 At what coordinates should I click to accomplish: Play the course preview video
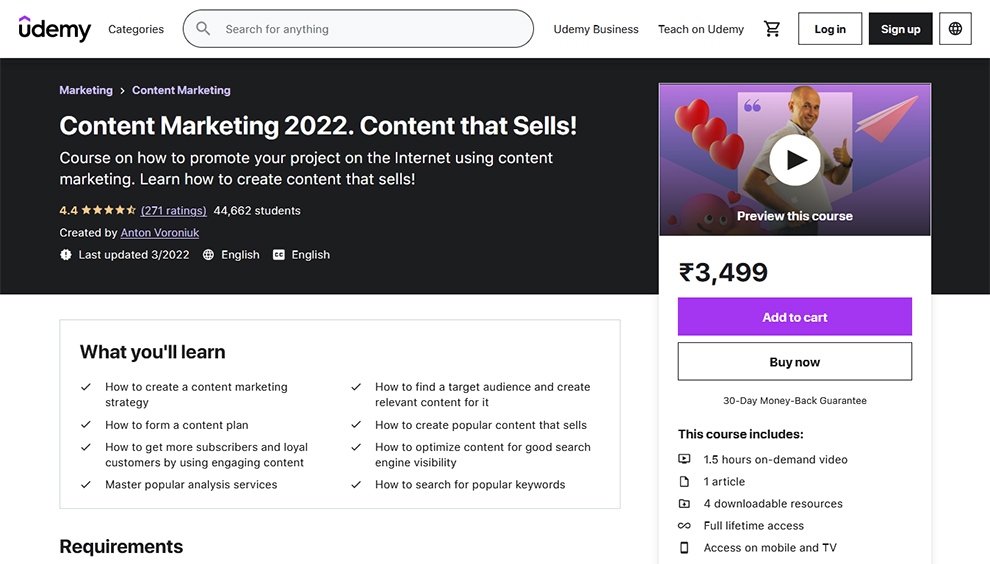click(x=795, y=159)
